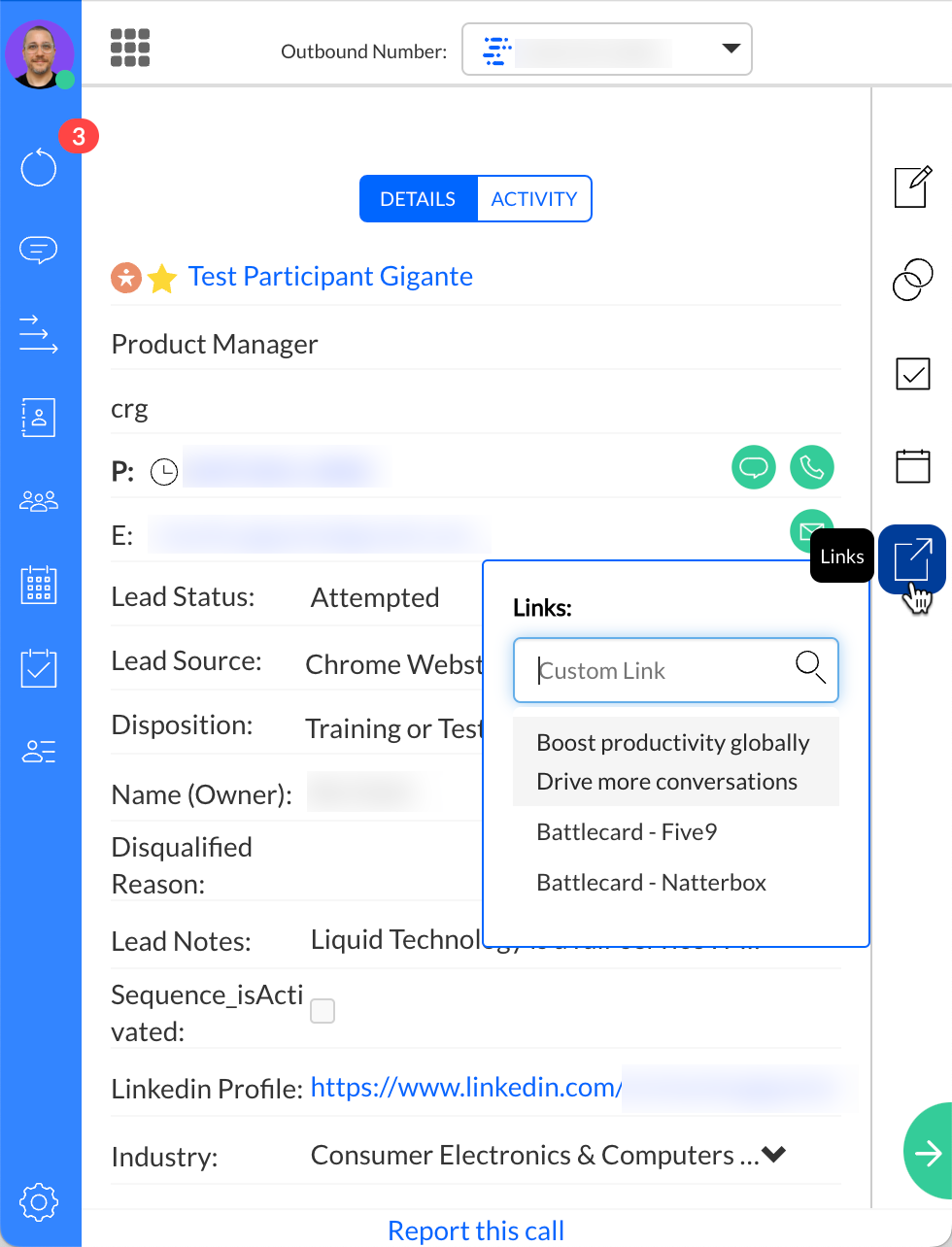Click Report this call link
The width and height of the screenshot is (952, 1247).
(476, 1230)
